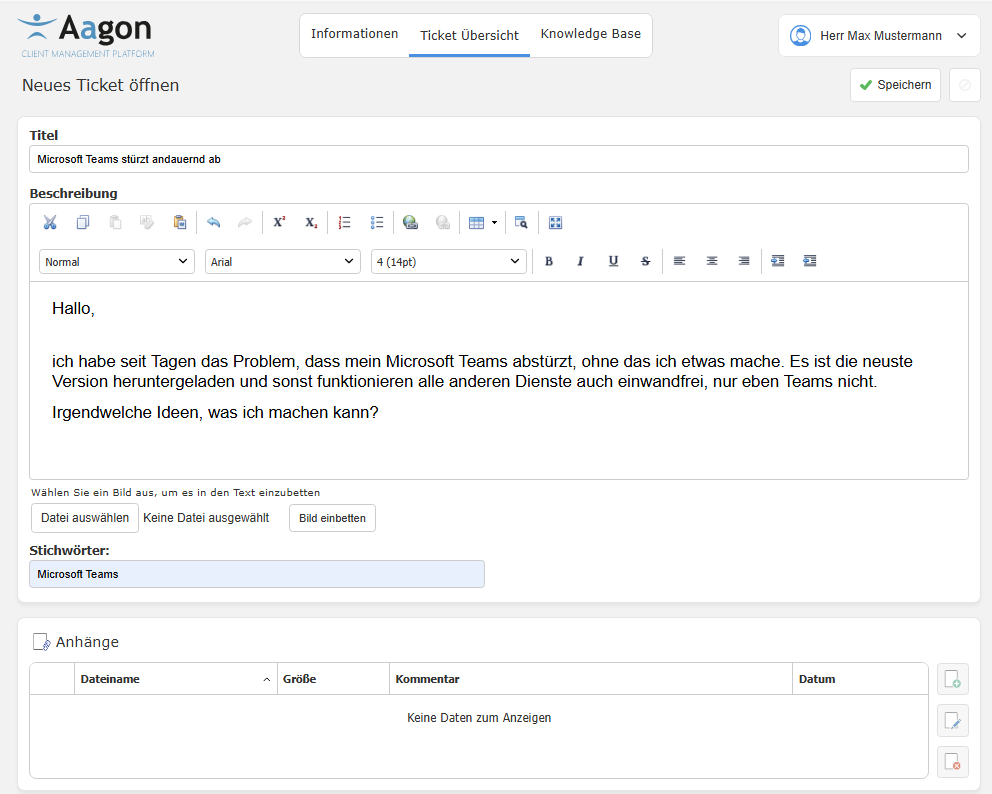
Task: Insert a hyperlink in the description editor
Action: coord(410,222)
